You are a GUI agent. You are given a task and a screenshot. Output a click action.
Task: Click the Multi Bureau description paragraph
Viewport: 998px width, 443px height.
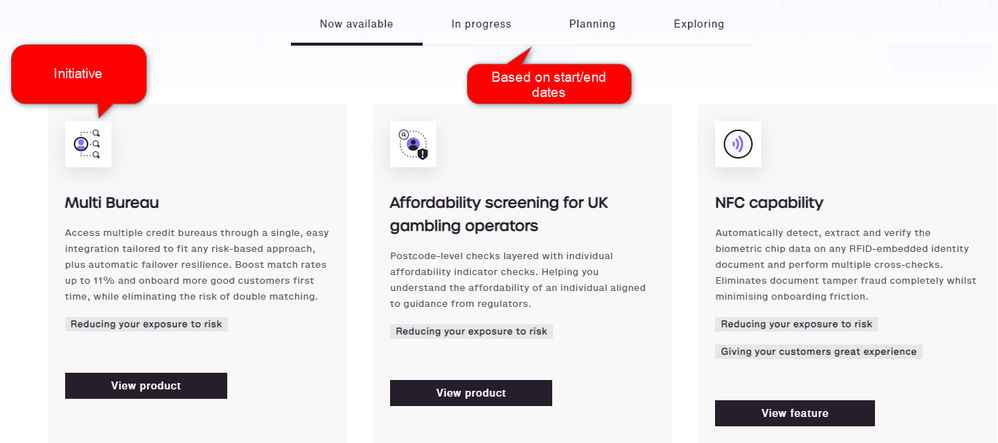[197, 265]
